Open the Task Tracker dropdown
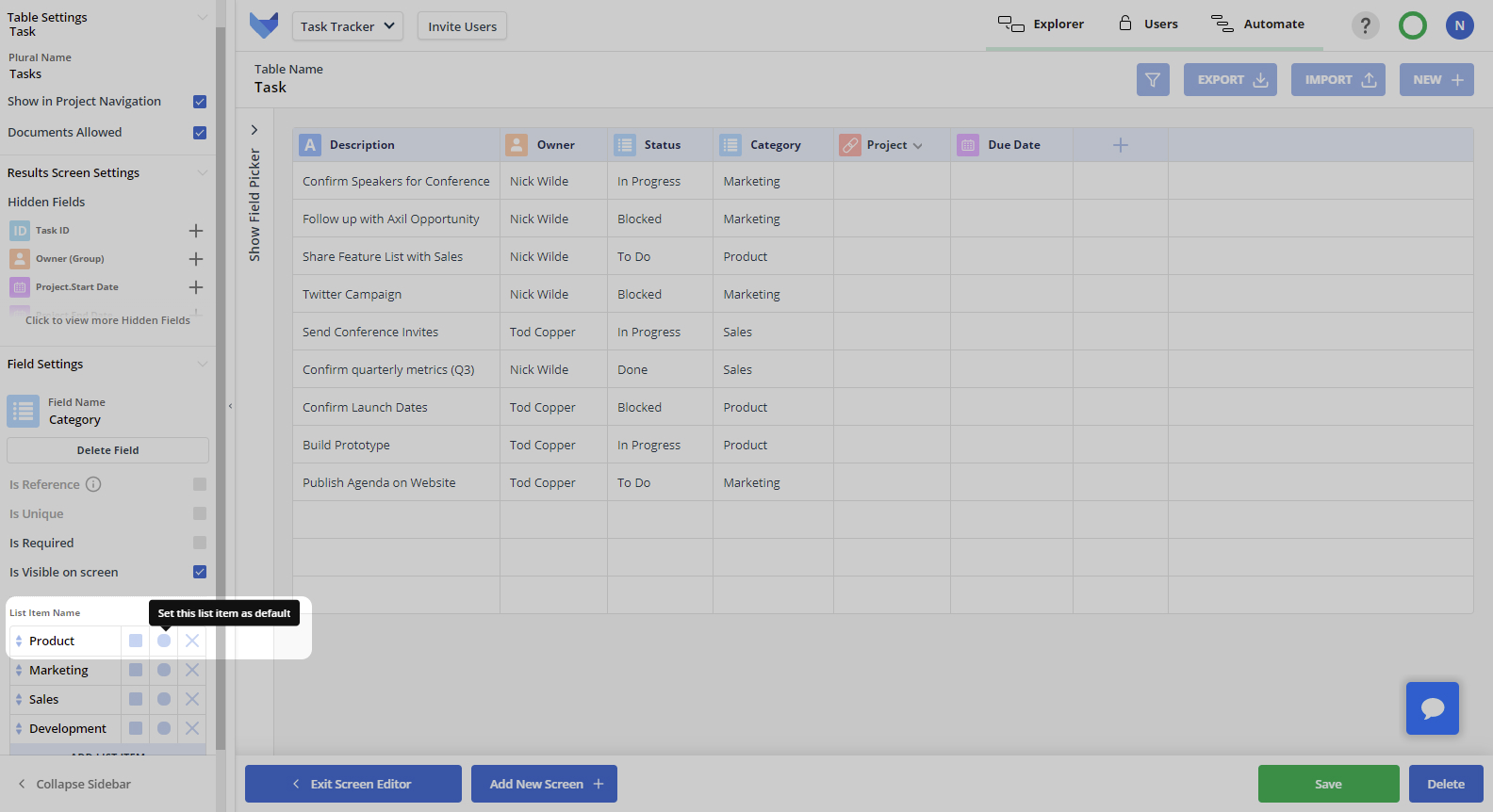Screen dimensions: 1493x812 pos(348,26)
